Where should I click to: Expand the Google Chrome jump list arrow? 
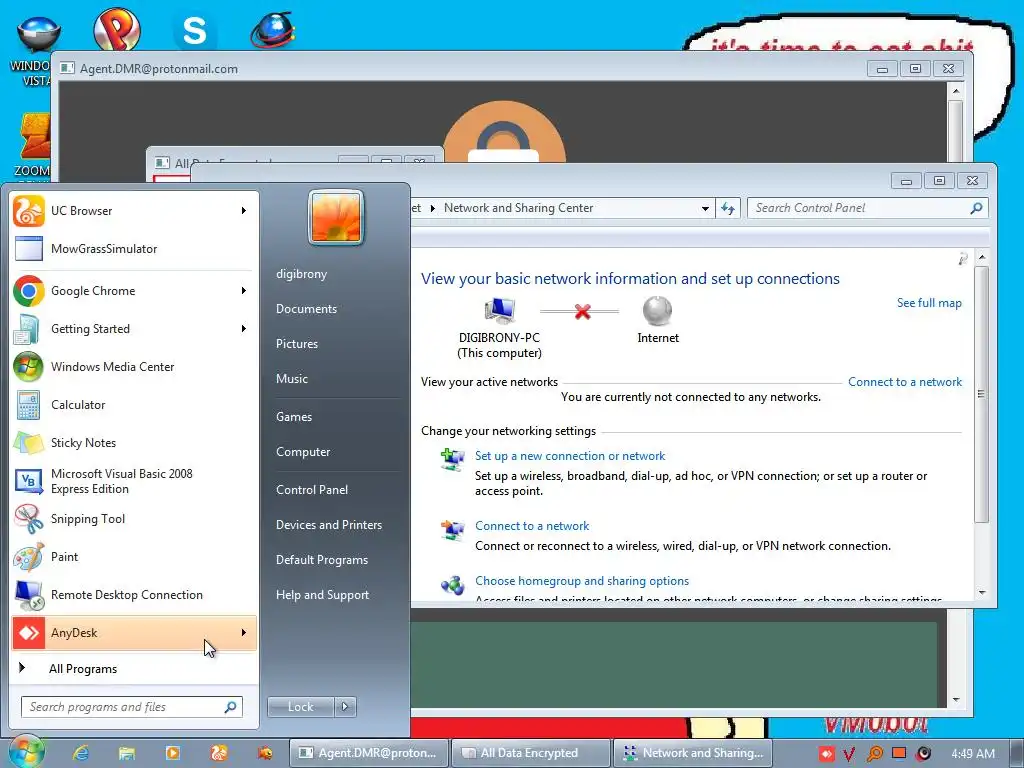244,291
